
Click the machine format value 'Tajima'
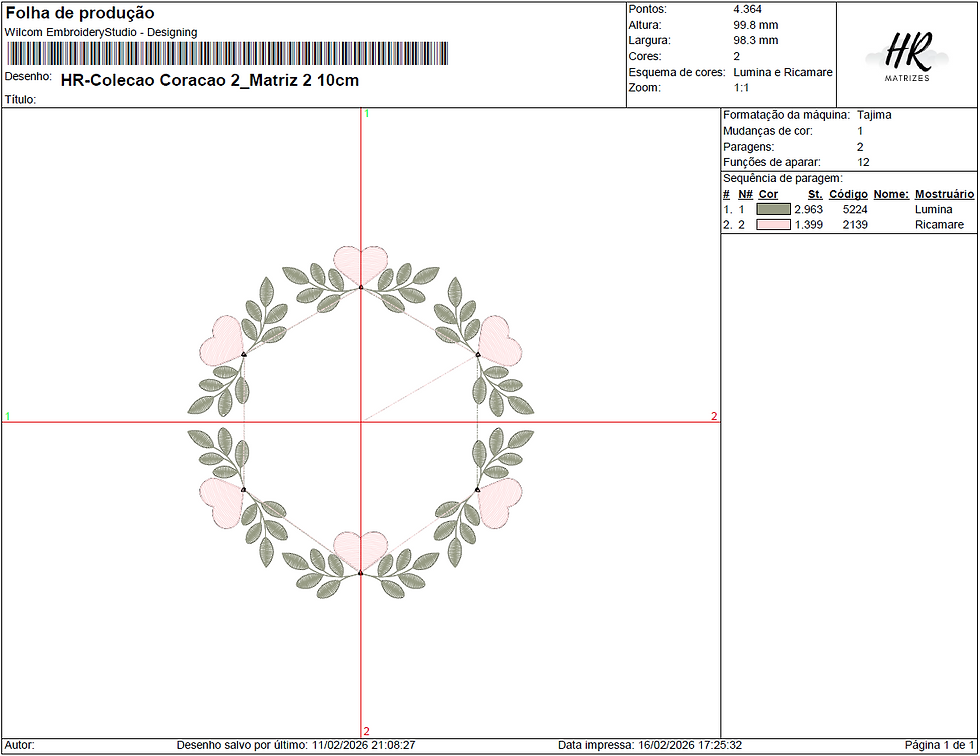(874, 115)
